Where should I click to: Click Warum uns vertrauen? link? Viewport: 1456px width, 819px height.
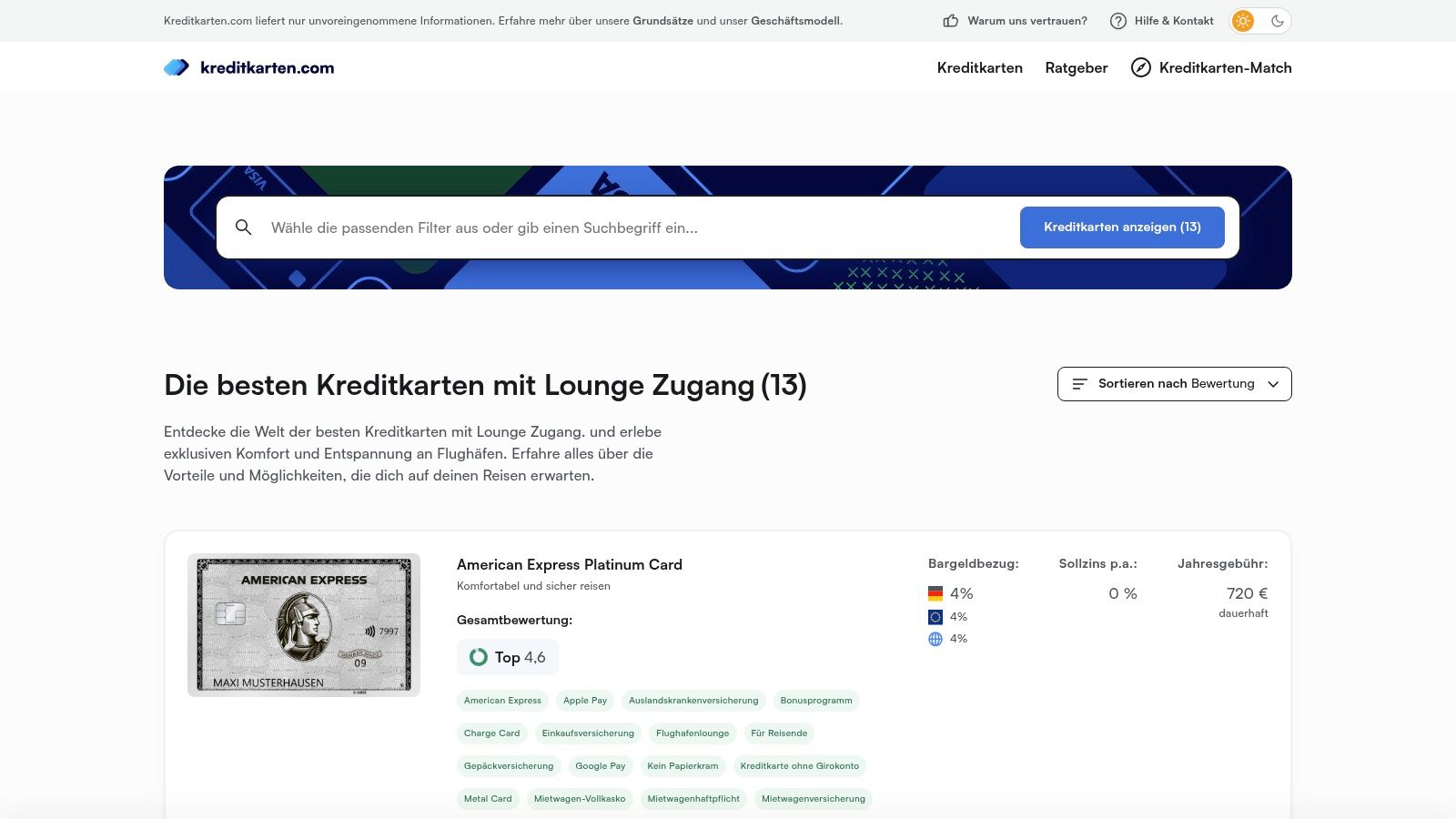[x=1027, y=21]
